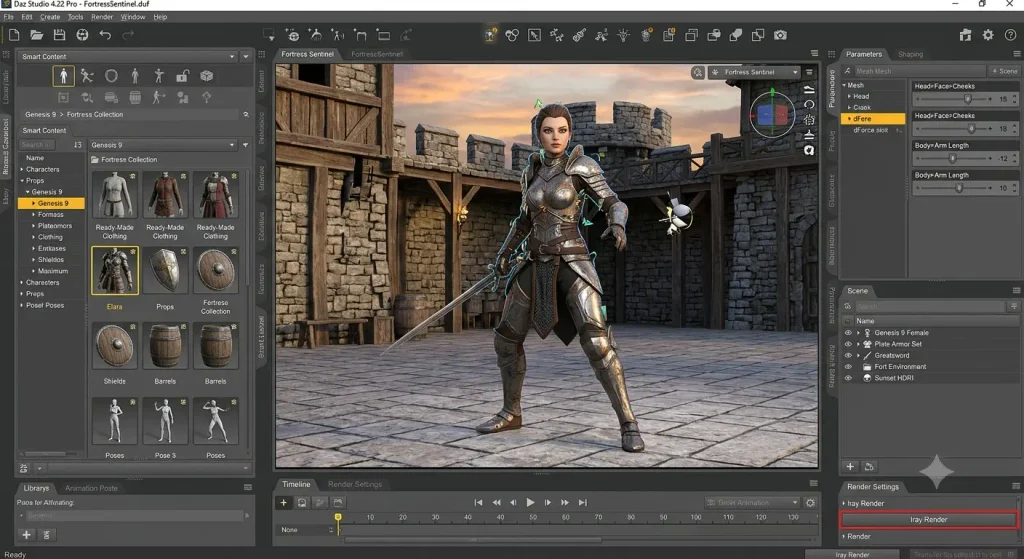Open the Fortress Sentinel camera dropdown in viewport
This screenshot has height=559, width=1024.
pos(754,72)
